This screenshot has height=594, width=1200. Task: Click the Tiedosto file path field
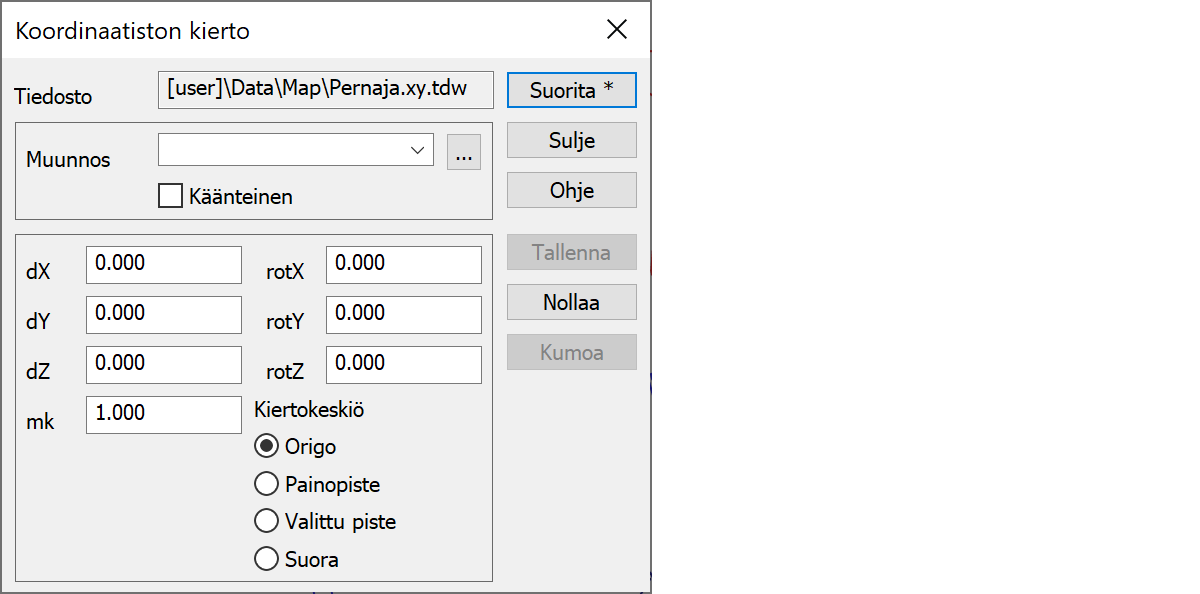click(x=325, y=89)
